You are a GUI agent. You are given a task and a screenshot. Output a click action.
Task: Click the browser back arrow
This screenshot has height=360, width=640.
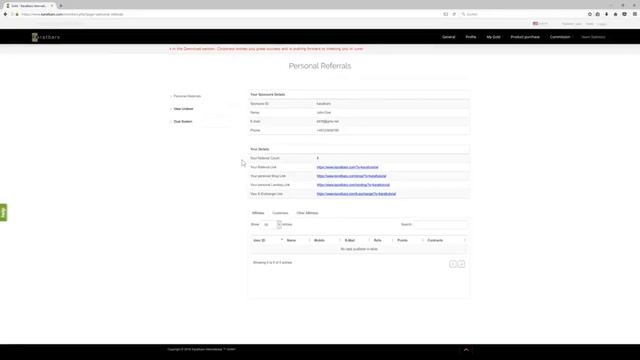[x=5, y=14]
